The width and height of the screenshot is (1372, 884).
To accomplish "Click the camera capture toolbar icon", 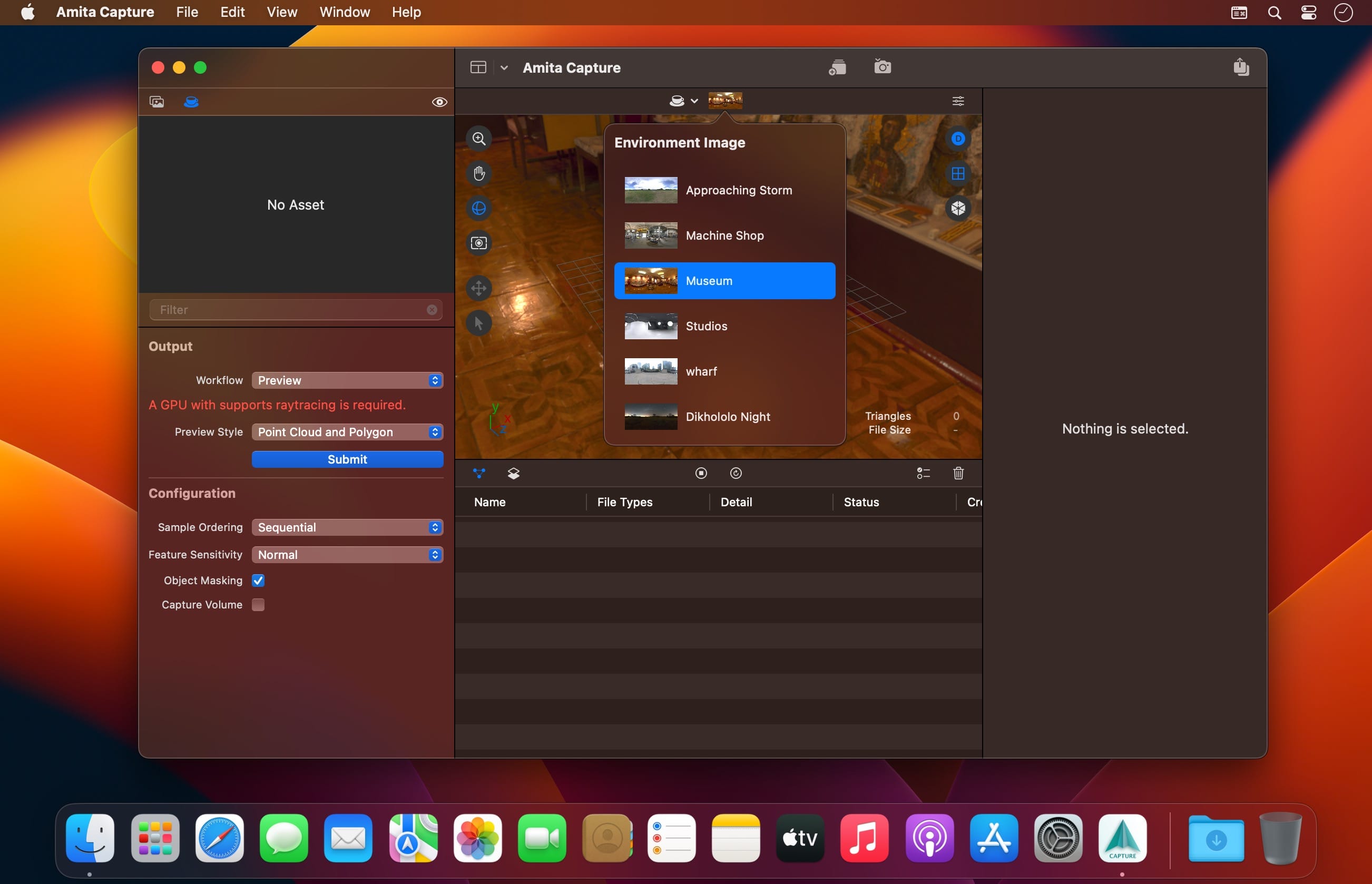I will coord(883,66).
